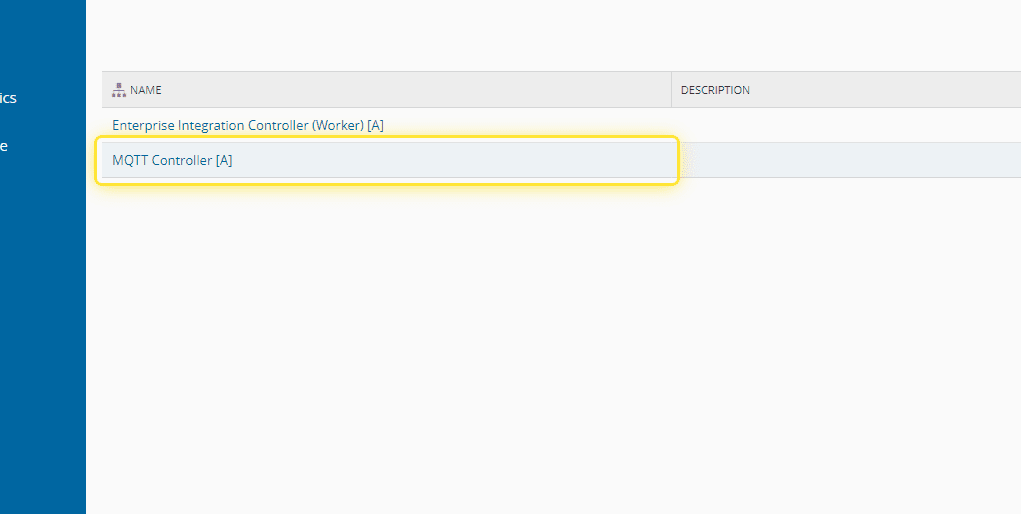Click the word "MQTT" in the second row
Screen dimensions: 1021x514
130,160
